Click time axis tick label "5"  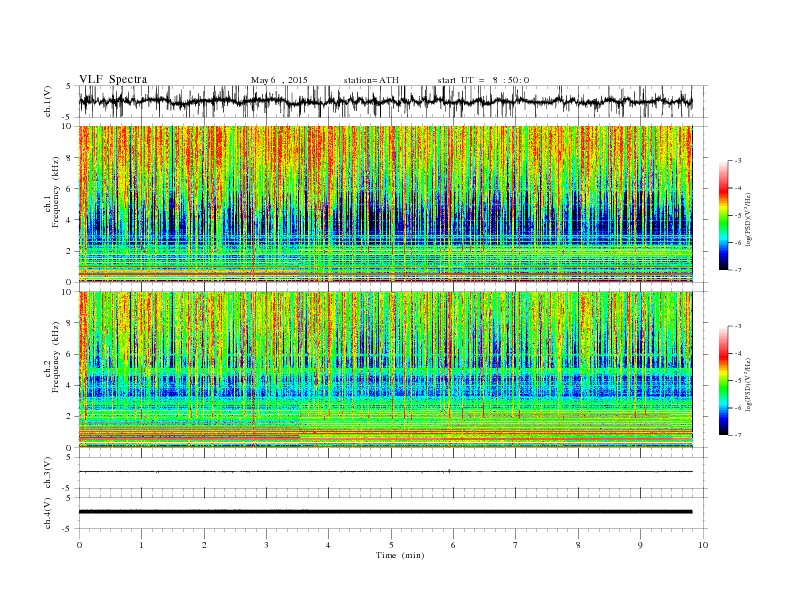391,545
